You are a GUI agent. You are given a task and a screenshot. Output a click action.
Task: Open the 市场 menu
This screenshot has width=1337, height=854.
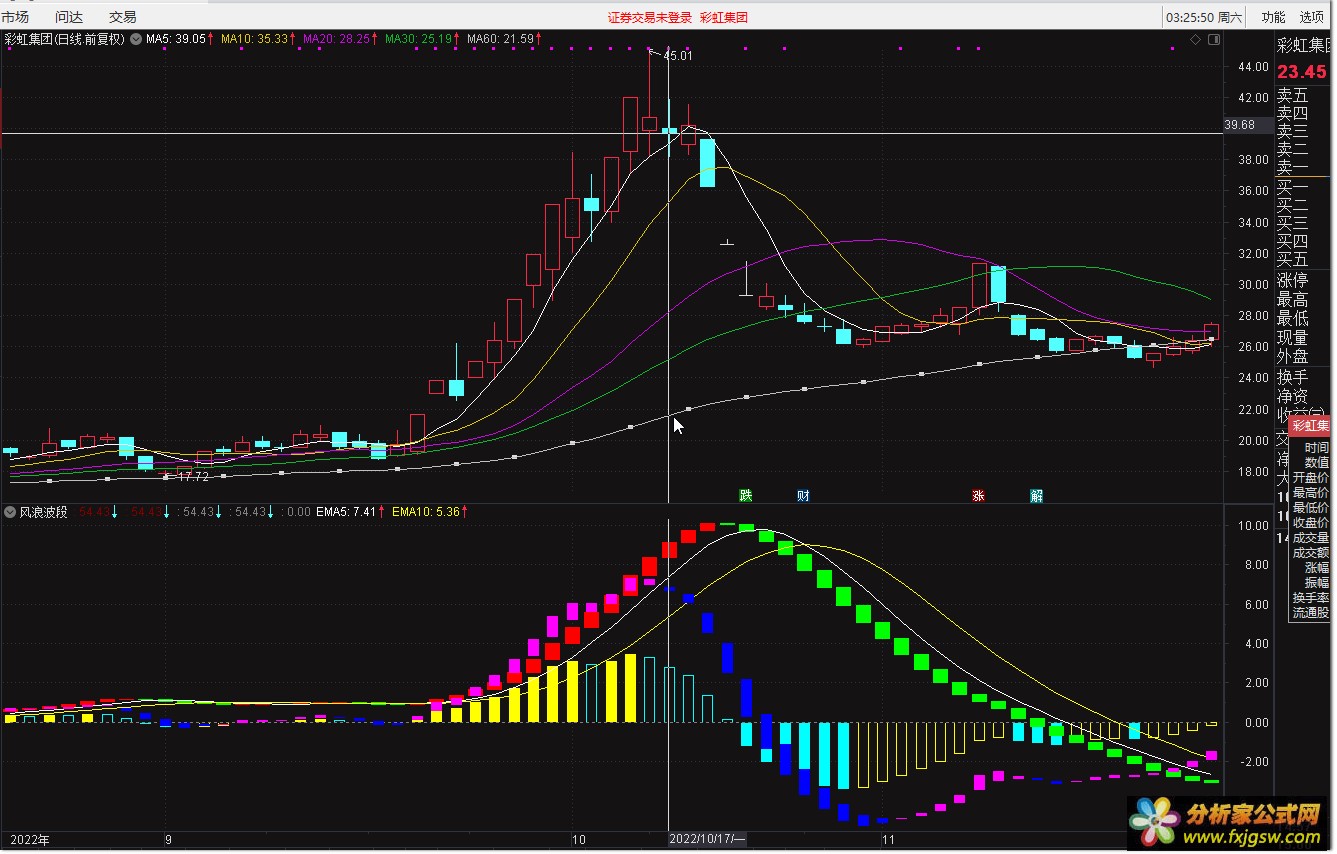(x=16, y=17)
